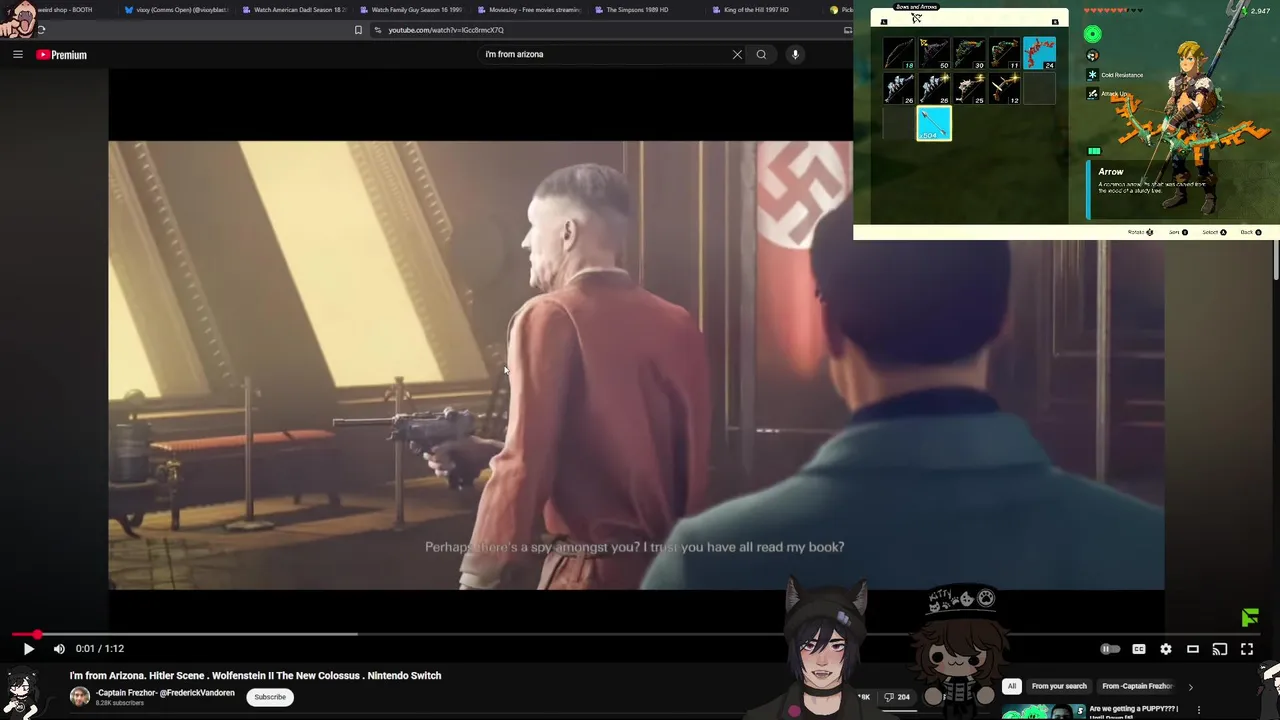Clear the YouTube search box text
This screenshot has width=1280, height=720.
point(737,55)
